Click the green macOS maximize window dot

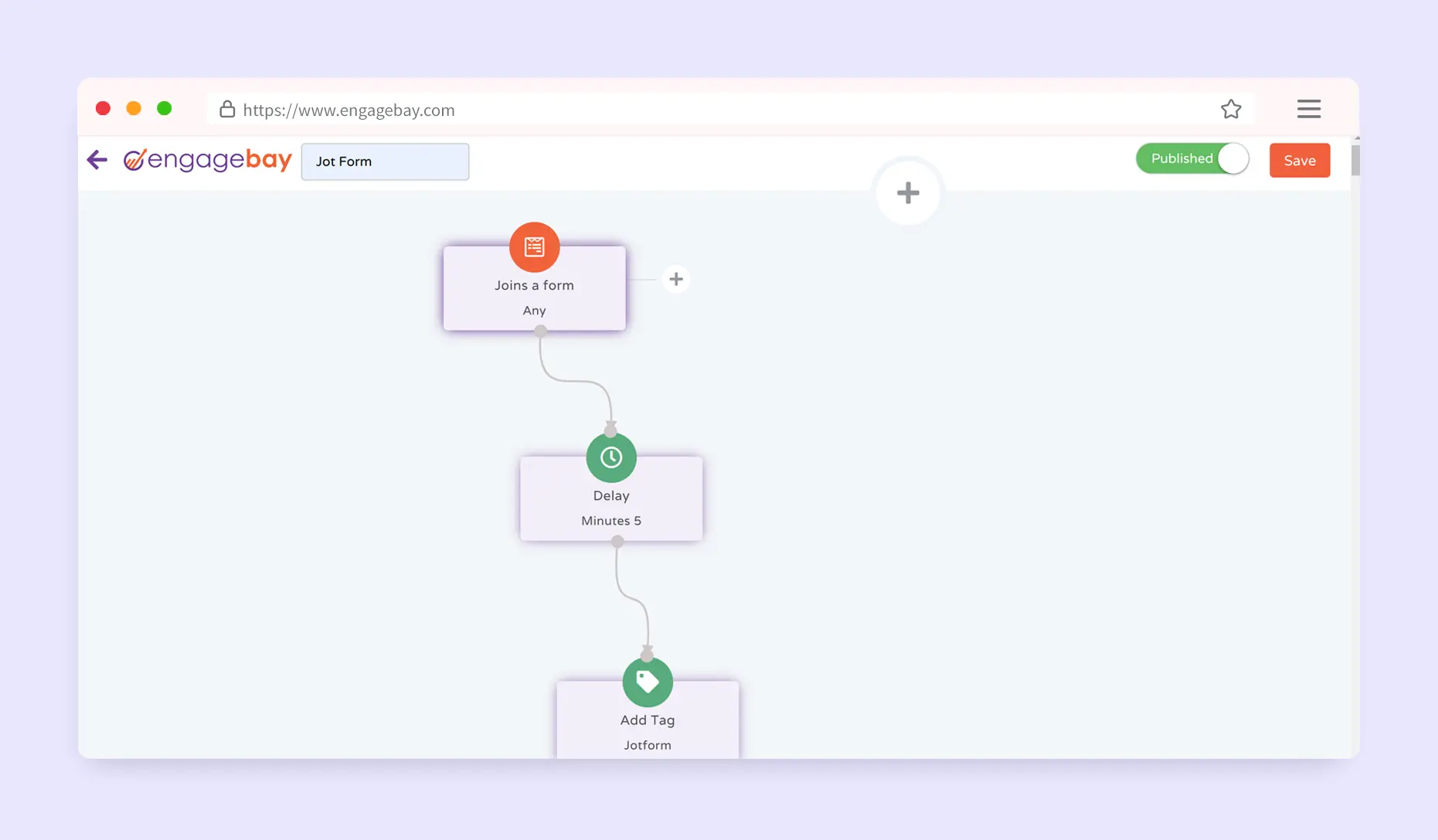(x=164, y=108)
